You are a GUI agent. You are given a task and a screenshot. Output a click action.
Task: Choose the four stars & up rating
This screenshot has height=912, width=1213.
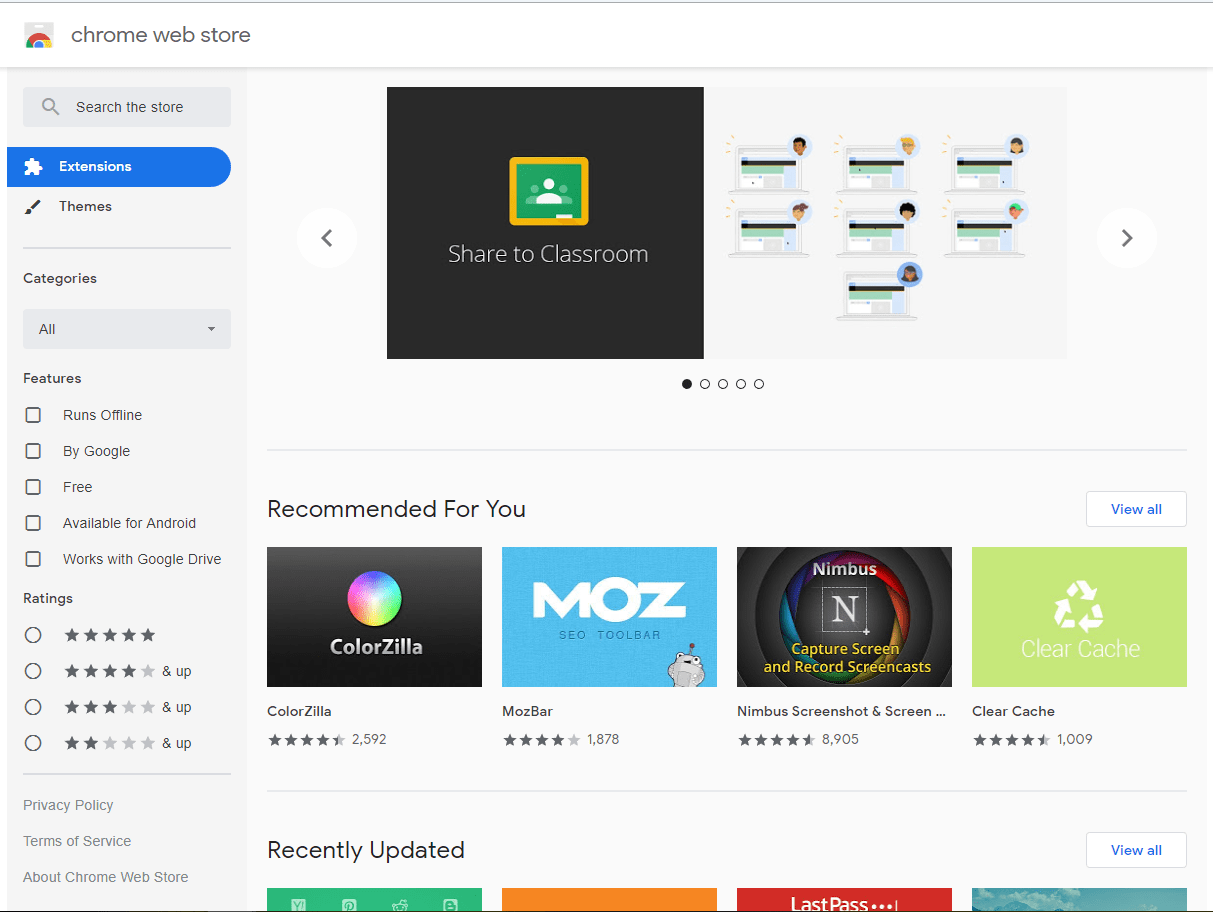[33, 671]
